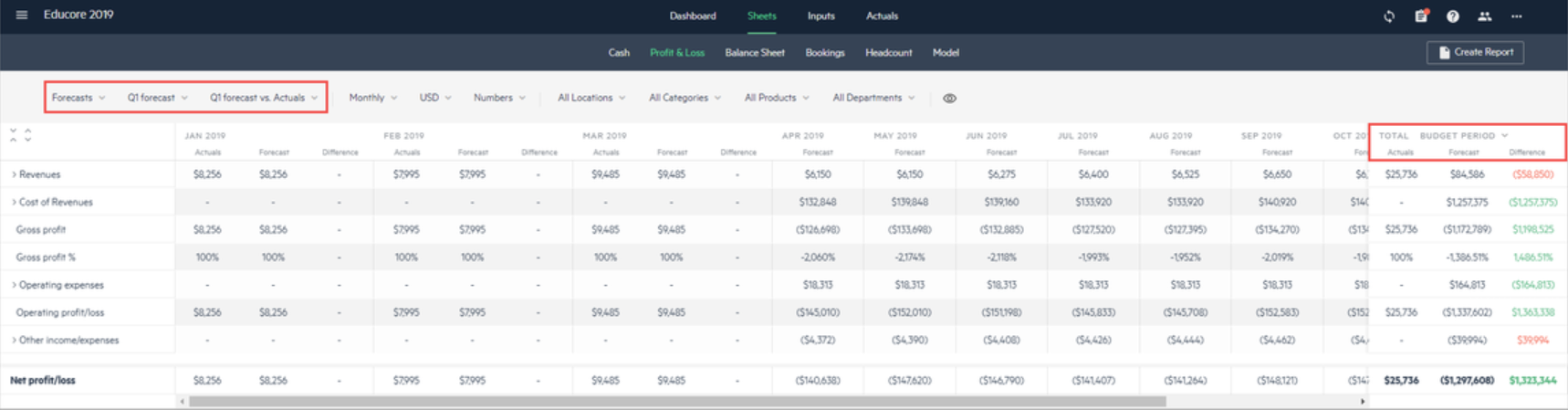Click the AUG 2019 column header

(1171, 135)
